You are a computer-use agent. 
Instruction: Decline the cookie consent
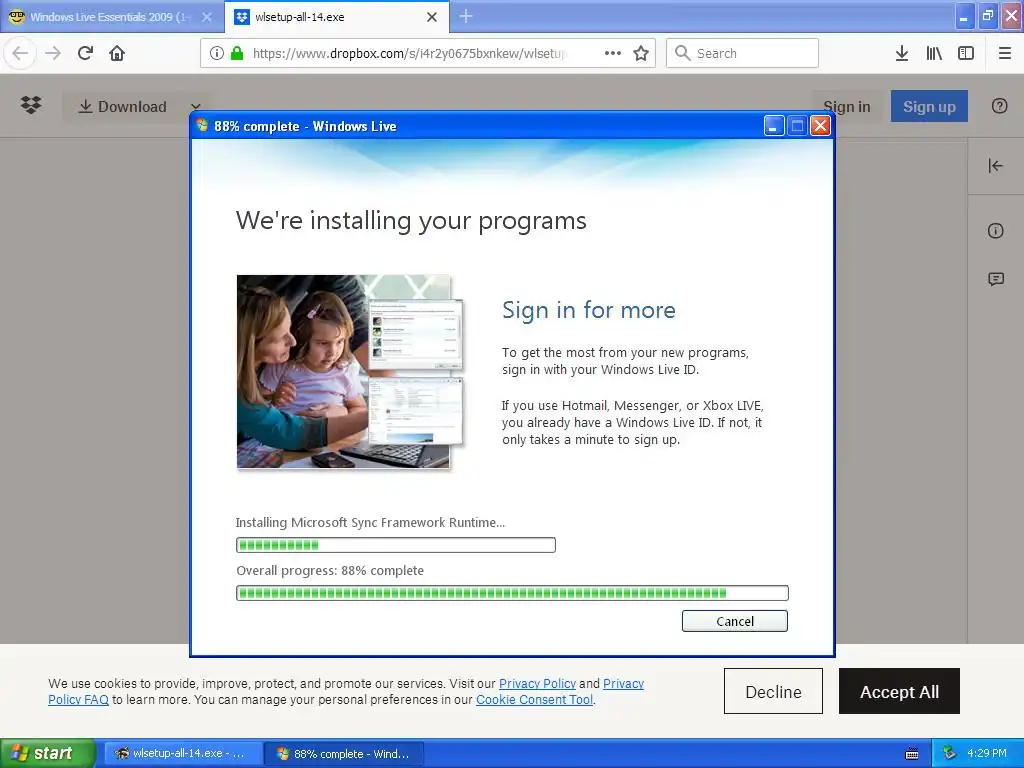point(773,691)
